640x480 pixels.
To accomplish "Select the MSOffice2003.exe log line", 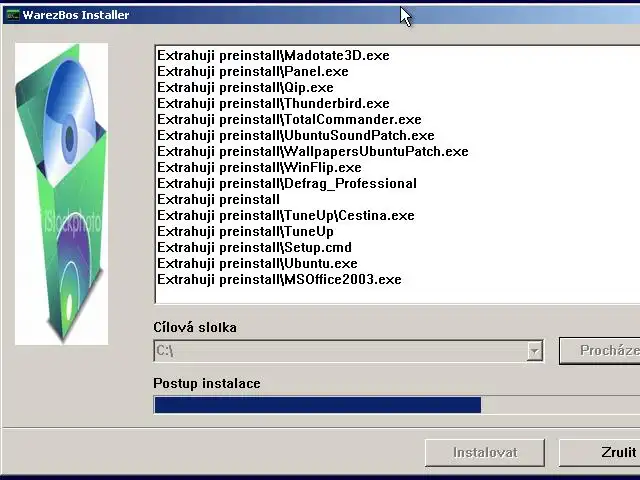I will [x=279, y=279].
